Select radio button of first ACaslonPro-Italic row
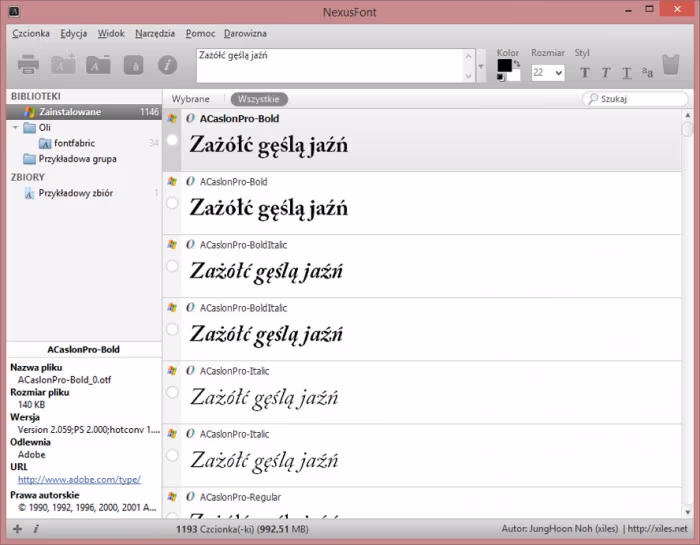The image size is (700, 545). click(x=172, y=392)
